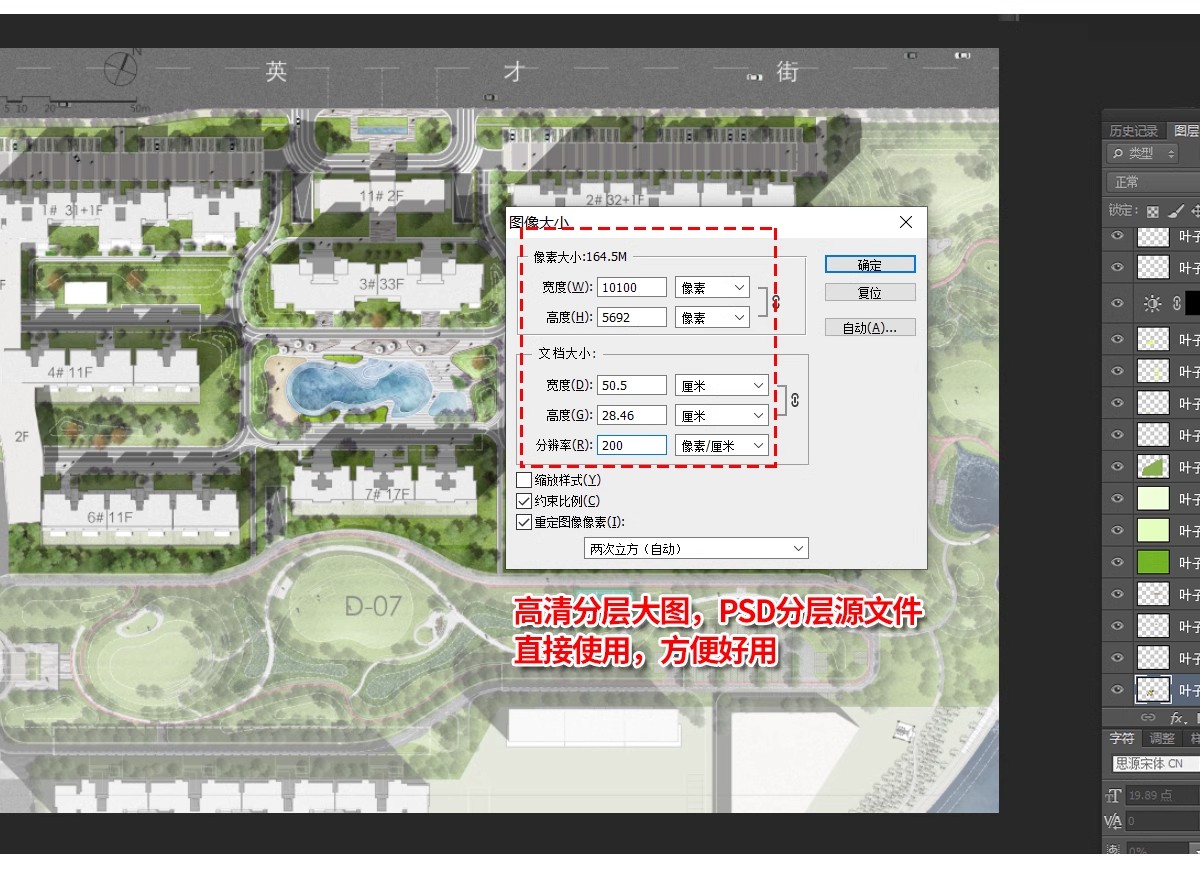Open the 调整 tab in Character panel area

(1160, 737)
